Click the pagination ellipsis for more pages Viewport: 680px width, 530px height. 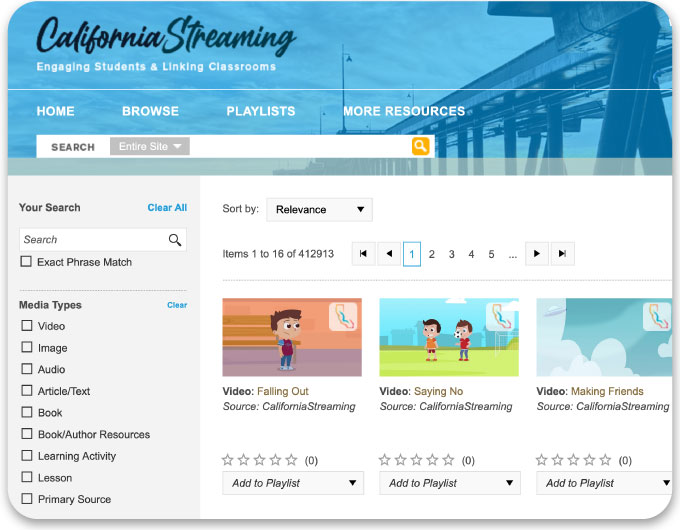click(513, 256)
